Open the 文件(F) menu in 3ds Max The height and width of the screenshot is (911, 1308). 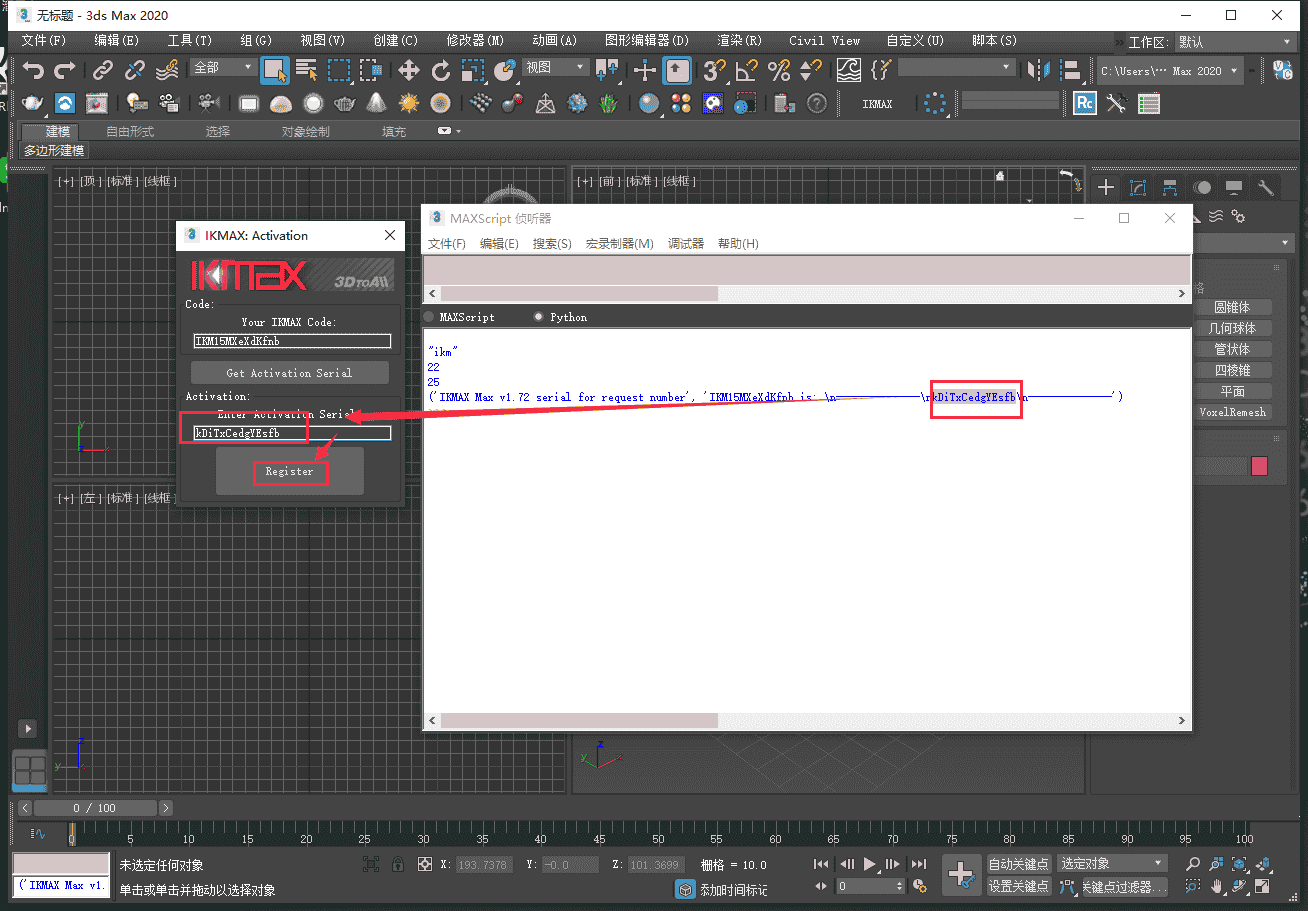click(44, 41)
